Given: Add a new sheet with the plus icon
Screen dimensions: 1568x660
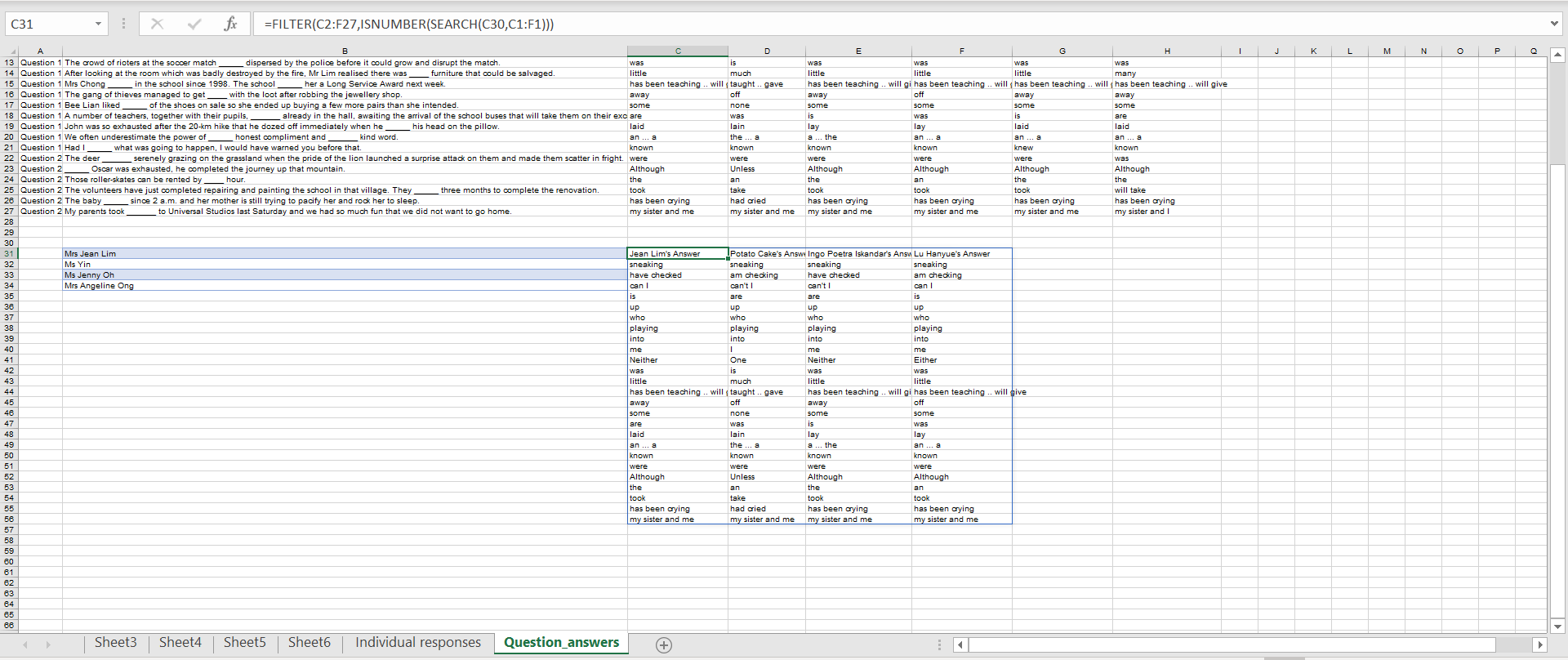Looking at the screenshot, I should tap(664, 645).
